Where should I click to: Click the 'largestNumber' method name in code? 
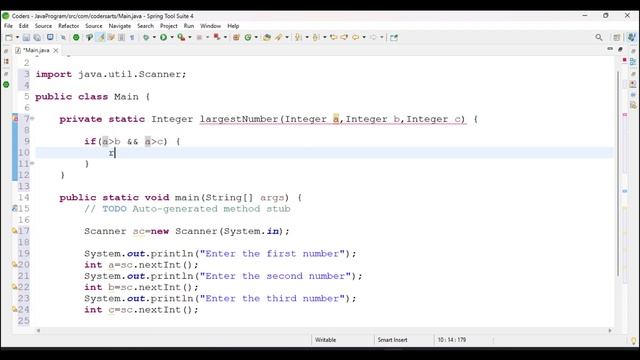pyautogui.click(x=239, y=119)
